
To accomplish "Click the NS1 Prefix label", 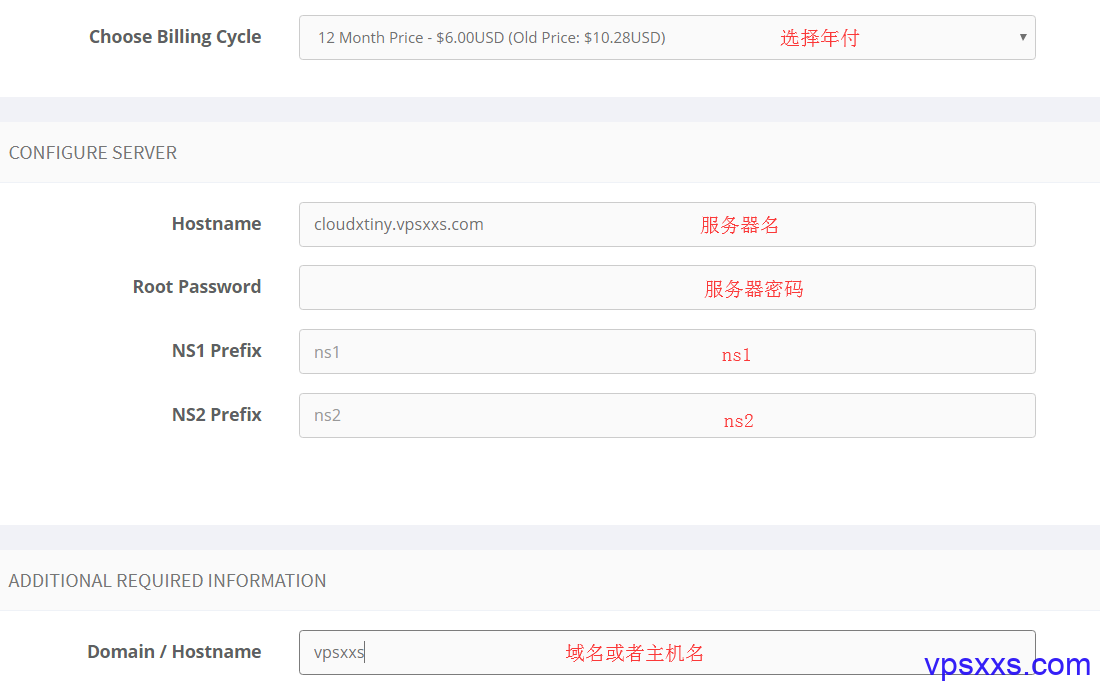I will [x=216, y=351].
